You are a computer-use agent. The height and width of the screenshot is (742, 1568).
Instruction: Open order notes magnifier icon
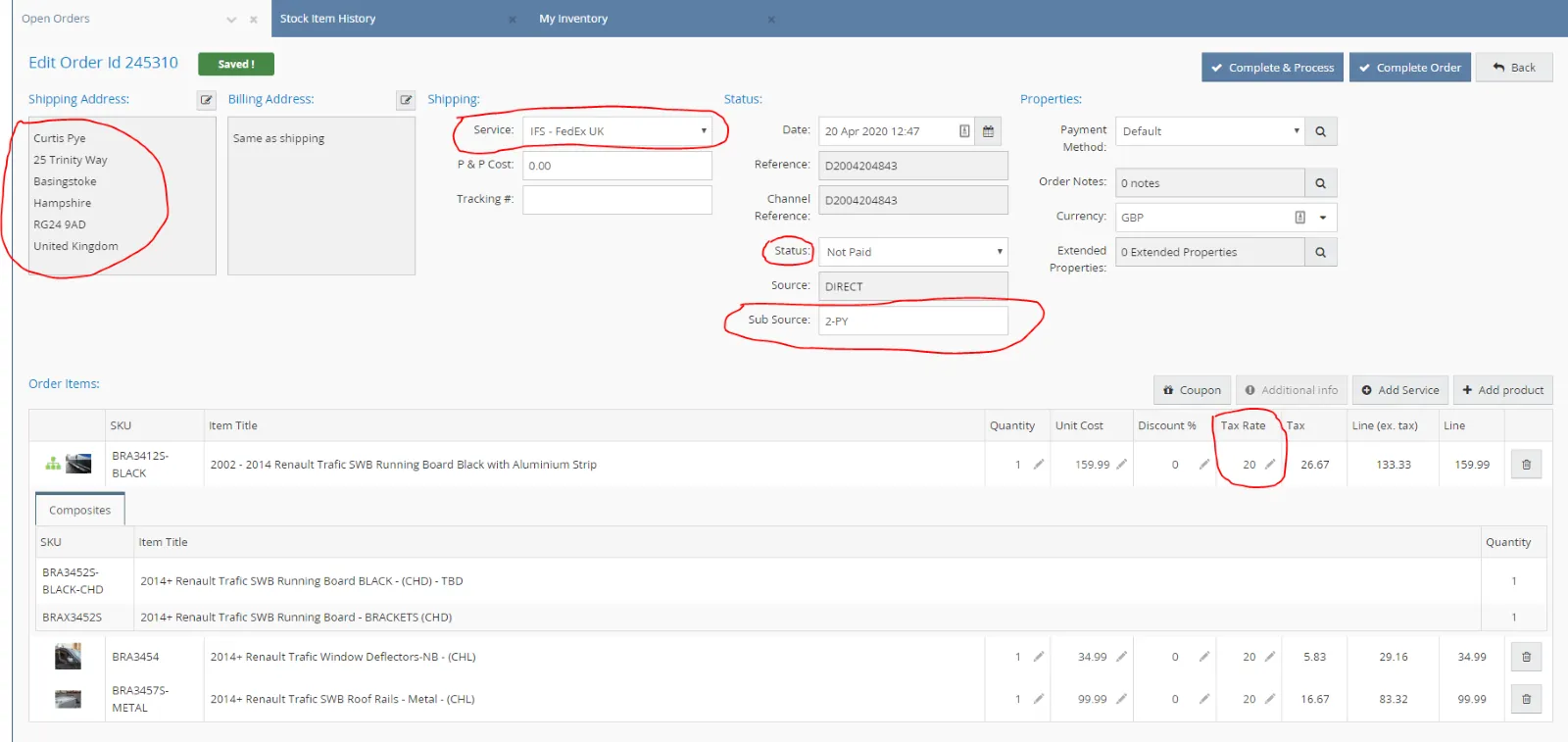tap(1321, 183)
